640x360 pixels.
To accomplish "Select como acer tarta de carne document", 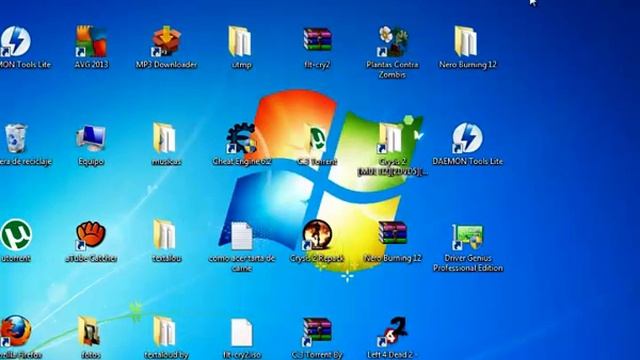I will click(x=242, y=236).
